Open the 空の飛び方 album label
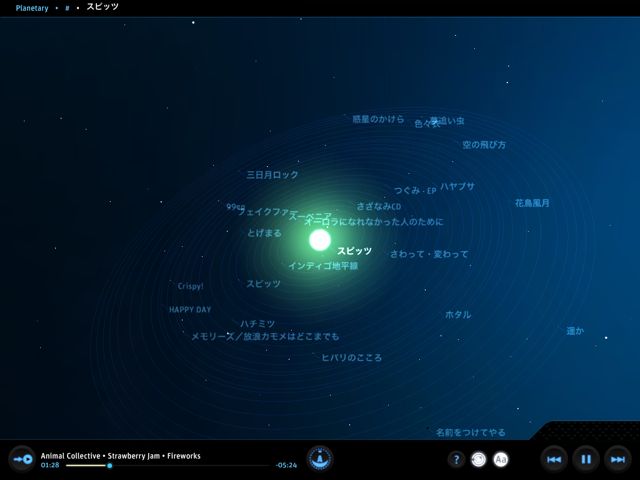 pyautogui.click(x=484, y=144)
